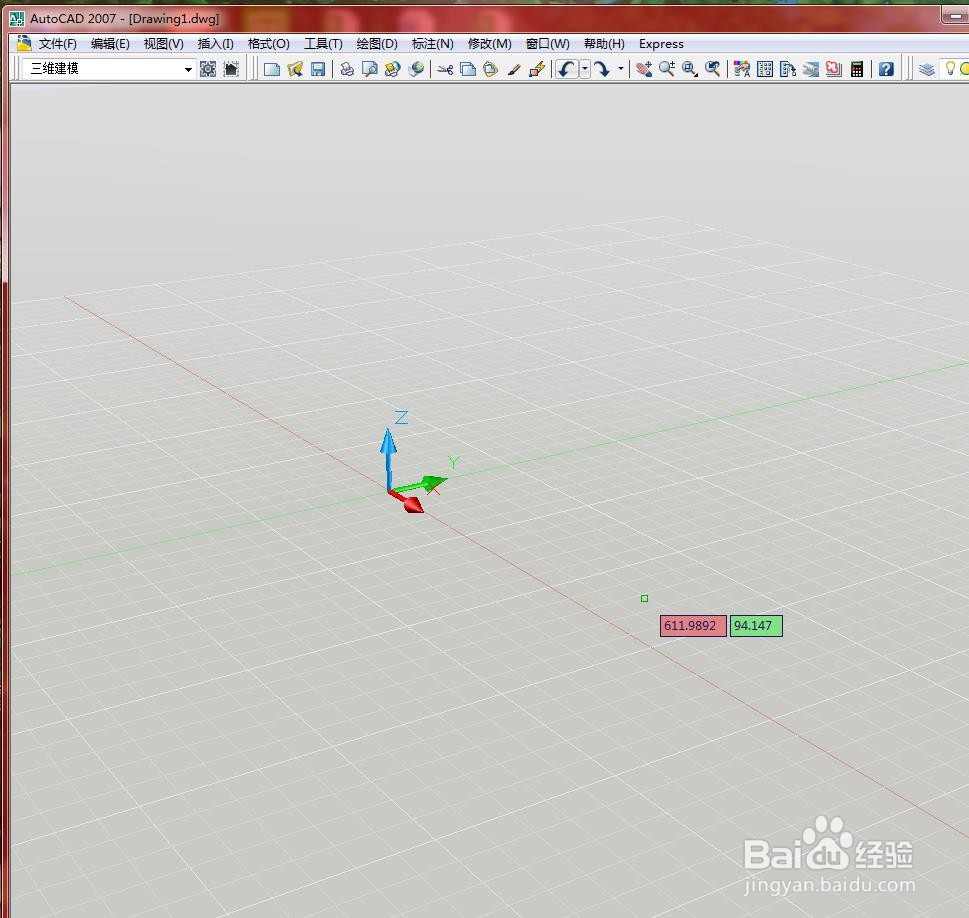Open the Markup Set Manager icon
Image resolution: width=969 pixels, height=918 pixels.
coord(833,69)
